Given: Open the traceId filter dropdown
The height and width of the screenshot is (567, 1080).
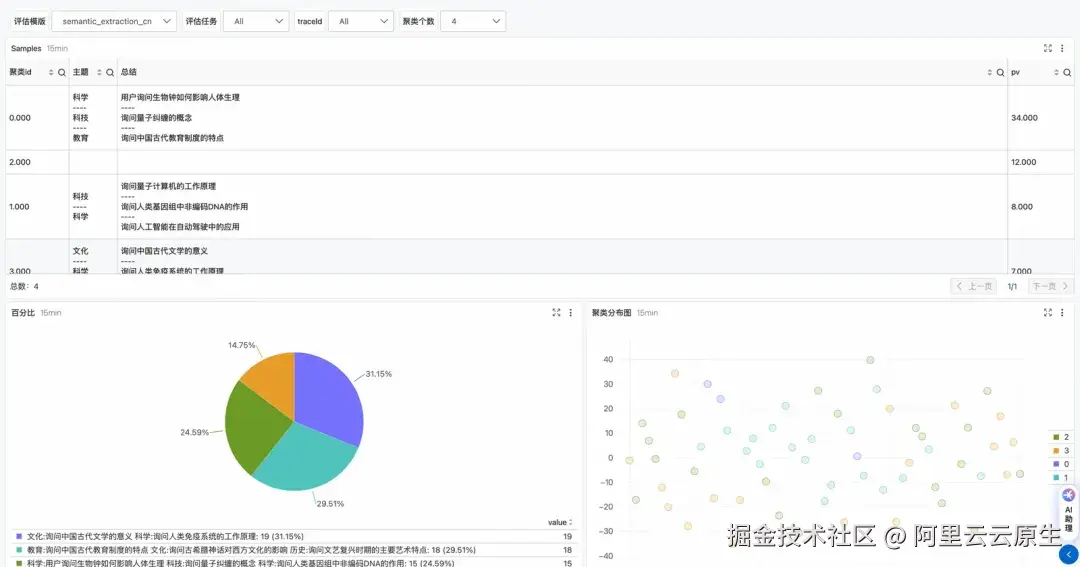Looking at the screenshot, I should coord(361,21).
